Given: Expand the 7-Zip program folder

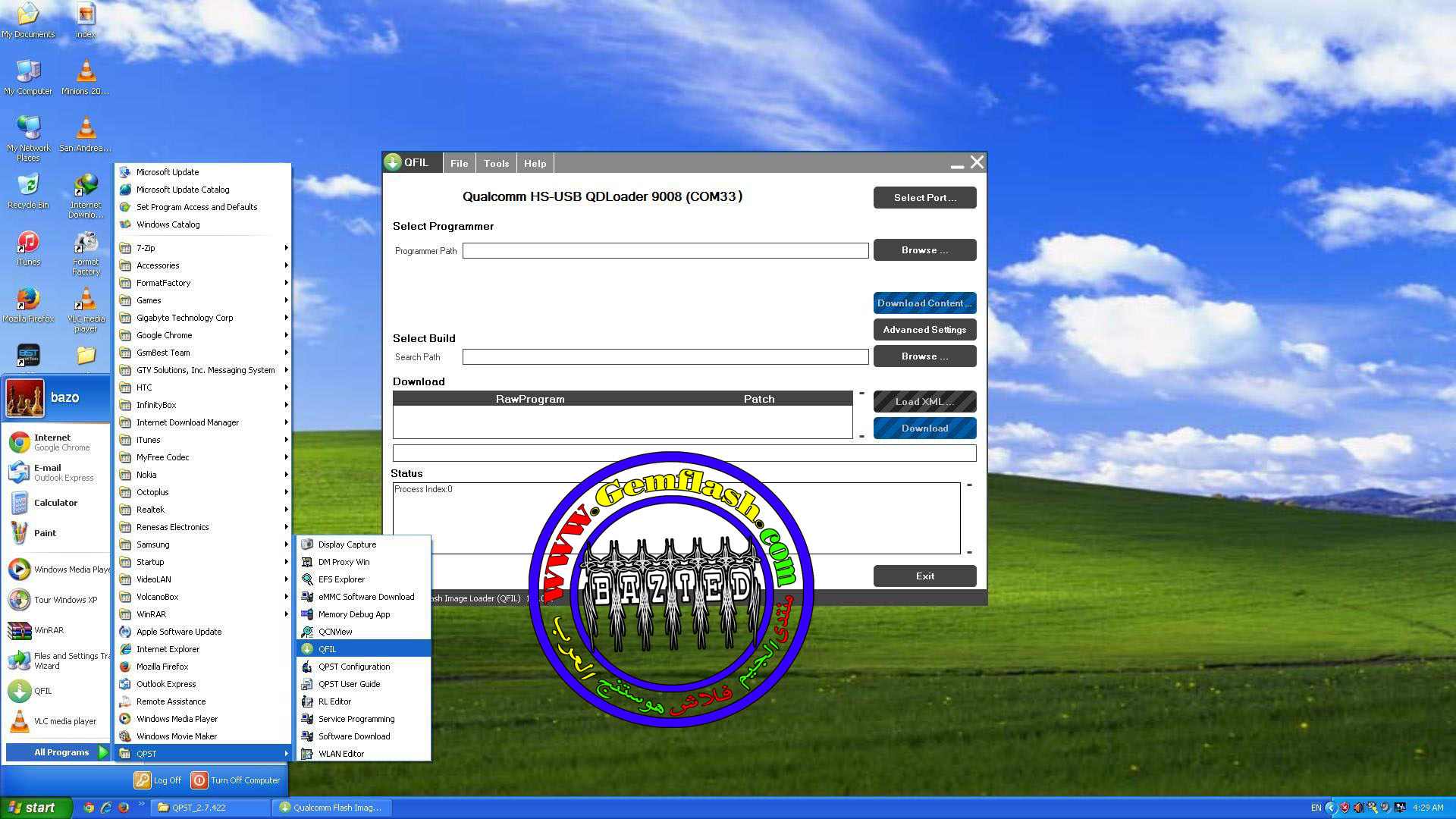Looking at the screenshot, I should (204, 248).
